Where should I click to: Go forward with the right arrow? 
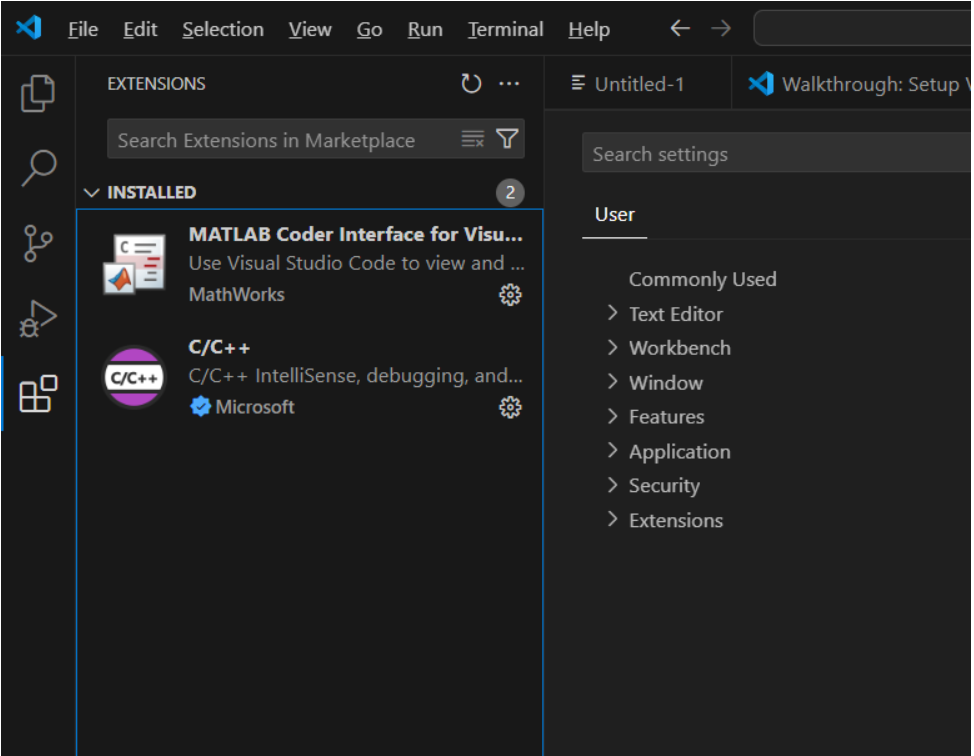pyautogui.click(x=721, y=28)
